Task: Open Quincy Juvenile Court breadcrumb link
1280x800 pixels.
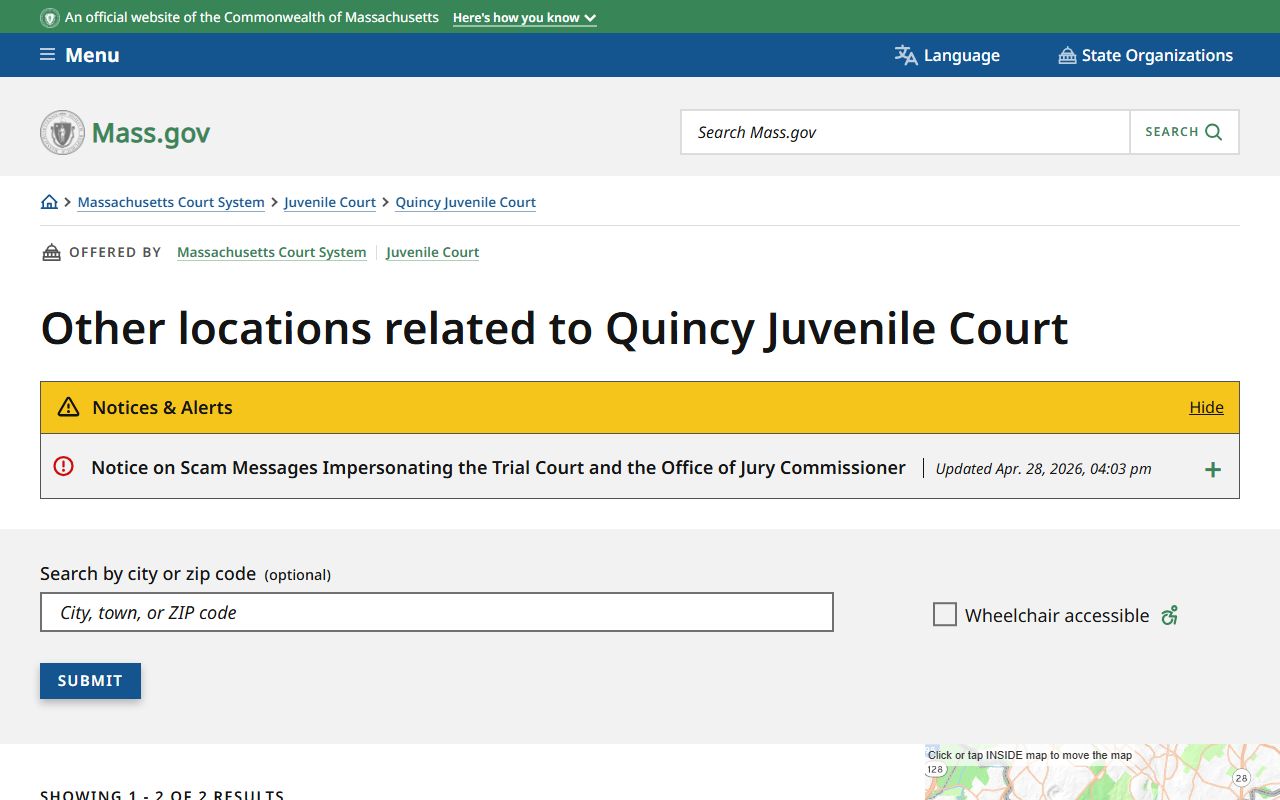Action: [466, 202]
